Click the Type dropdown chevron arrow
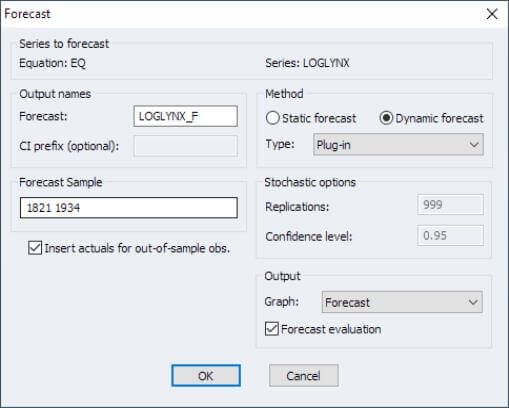The width and height of the screenshot is (509, 408). point(474,145)
